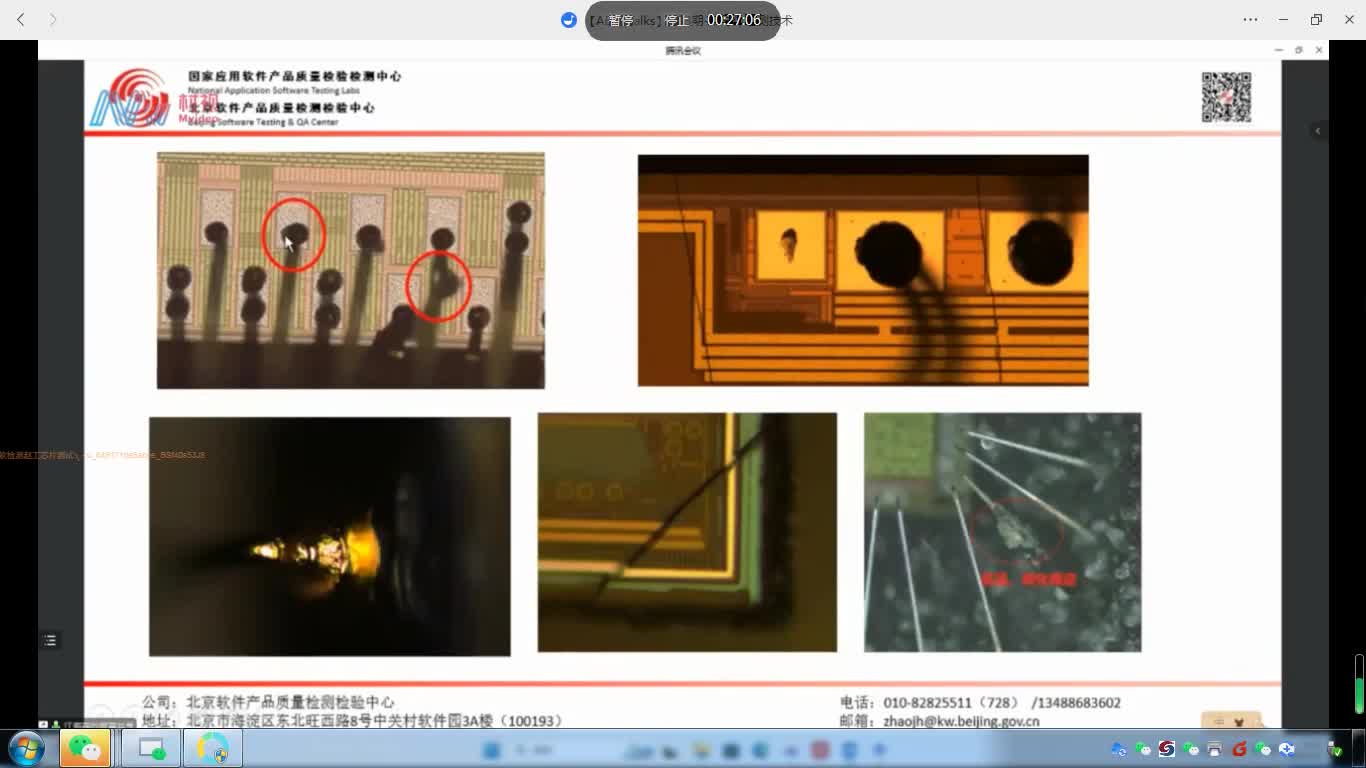
Task: Click the printer tray icon
Action: (x=1215, y=748)
